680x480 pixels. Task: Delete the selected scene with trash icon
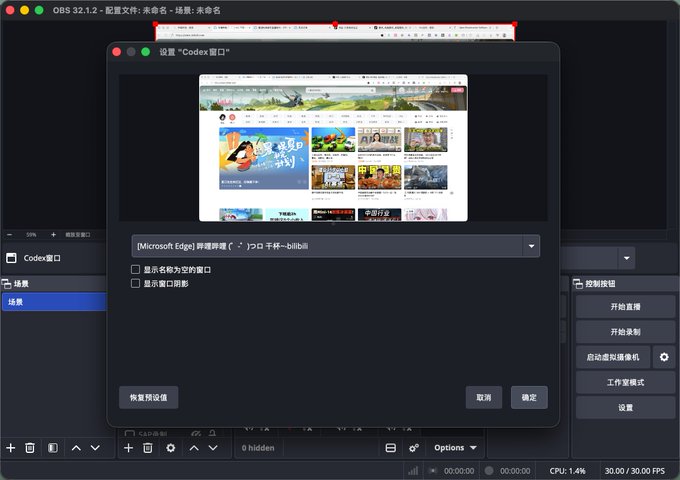30,448
